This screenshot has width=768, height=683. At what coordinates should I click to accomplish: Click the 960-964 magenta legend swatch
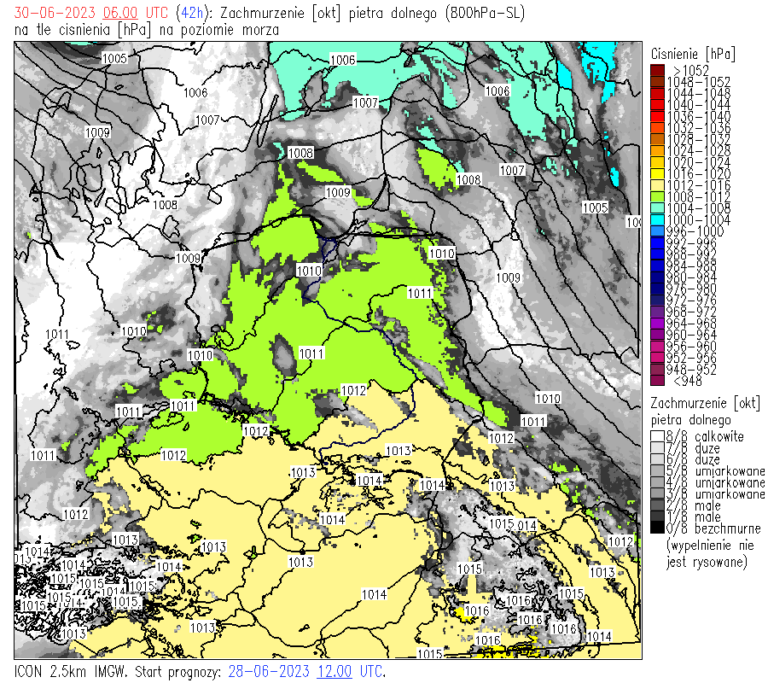[x=657, y=335]
